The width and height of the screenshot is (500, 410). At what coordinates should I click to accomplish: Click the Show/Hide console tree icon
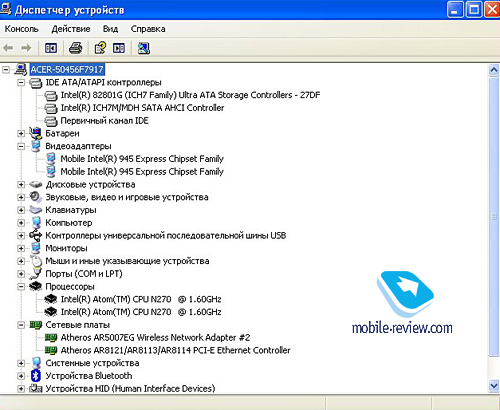pos(51,48)
